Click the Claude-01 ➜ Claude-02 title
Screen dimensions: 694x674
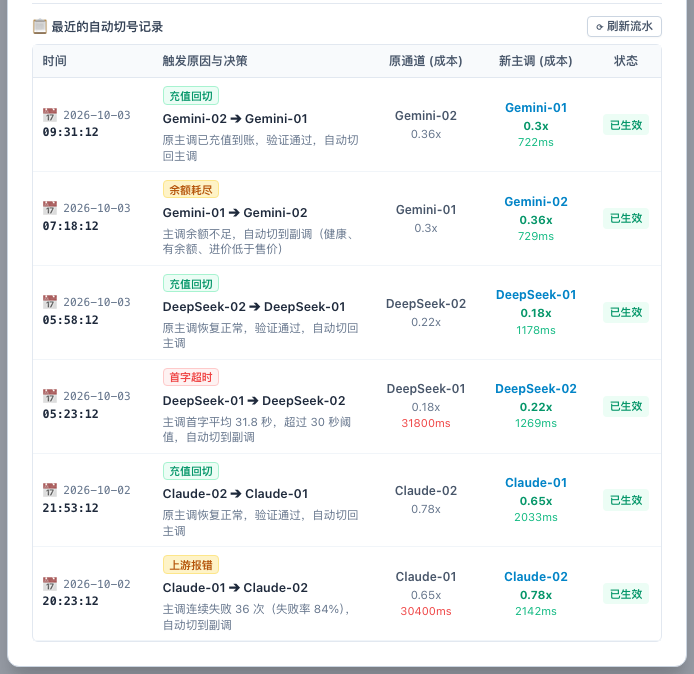(x=235, y=588)
